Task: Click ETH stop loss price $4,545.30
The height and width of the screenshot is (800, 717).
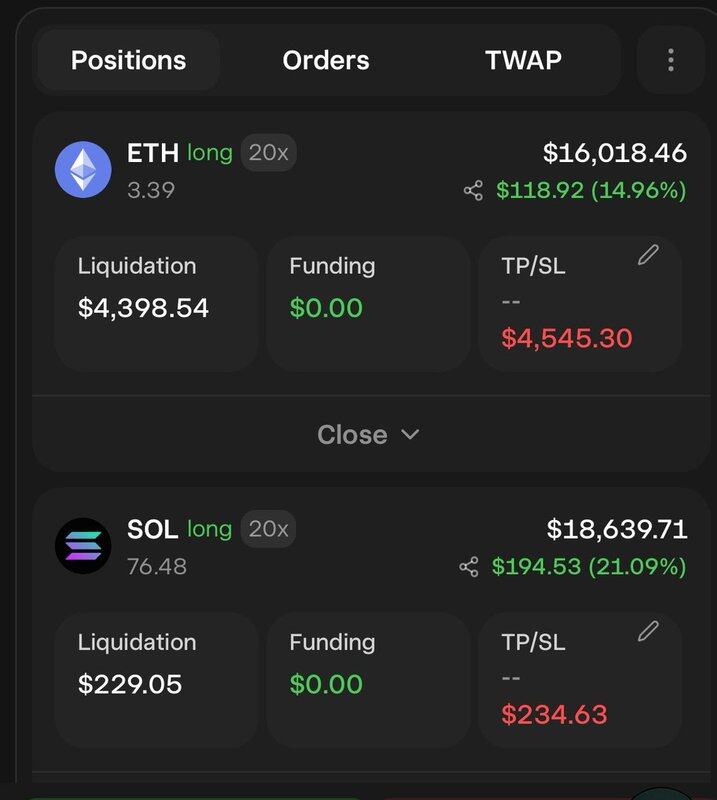Action: pyautogui.click(x=566, y=338)
